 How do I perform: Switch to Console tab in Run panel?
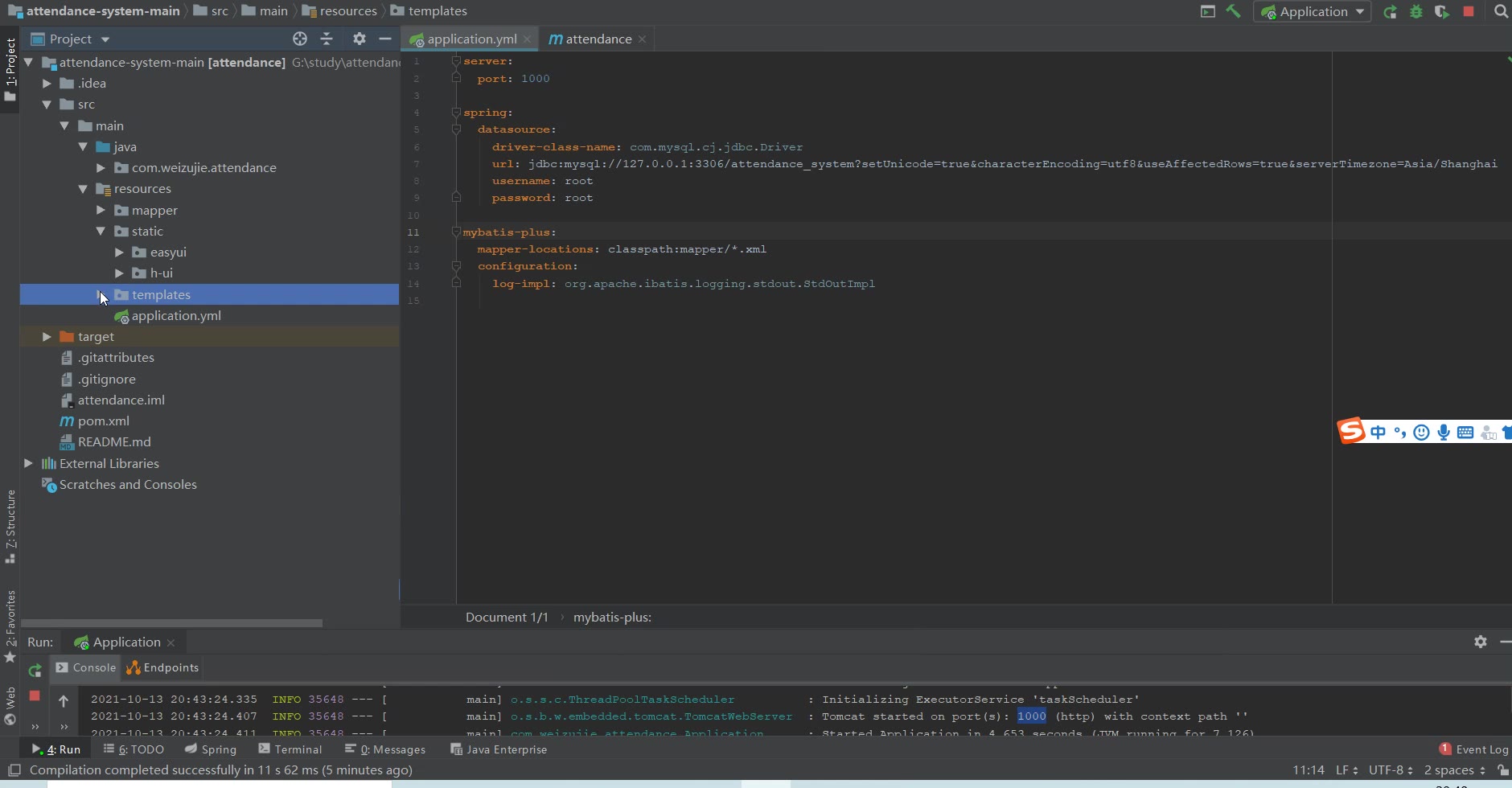coord(86,667)
